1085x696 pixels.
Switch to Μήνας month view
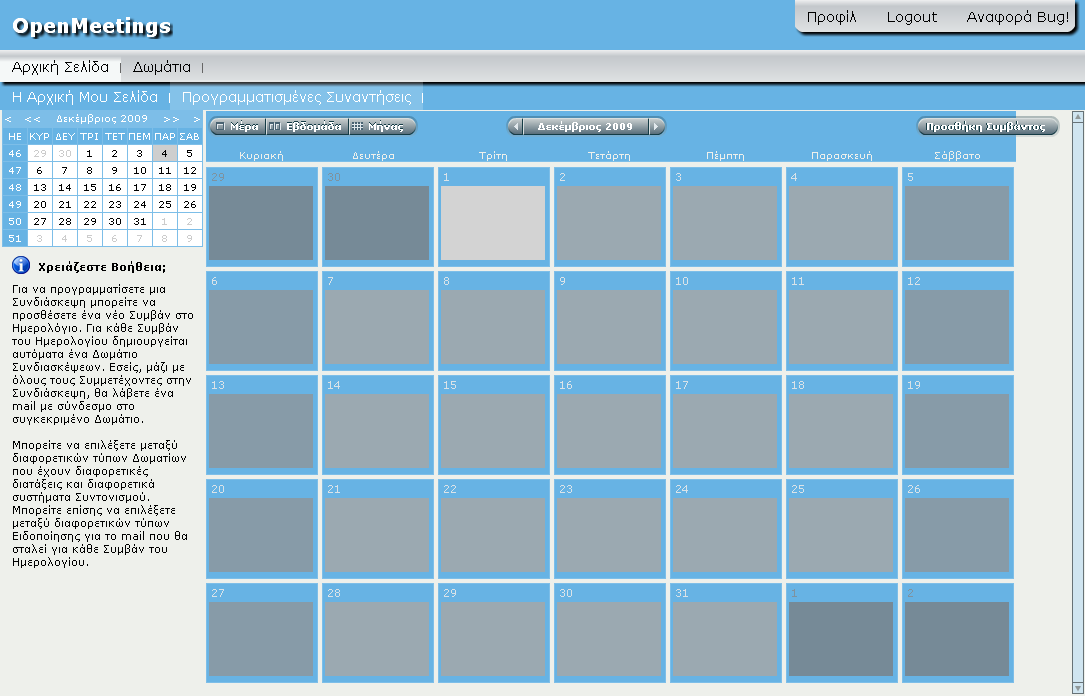click(382, 127)
